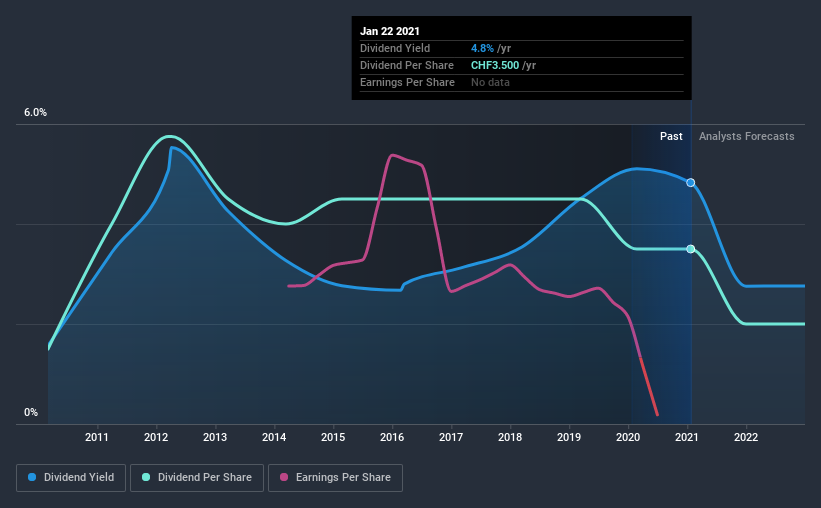Click the Jan 22 2021 tooltip header
The width and height of the screenshot is (821, 508).
tap(390, 31)
